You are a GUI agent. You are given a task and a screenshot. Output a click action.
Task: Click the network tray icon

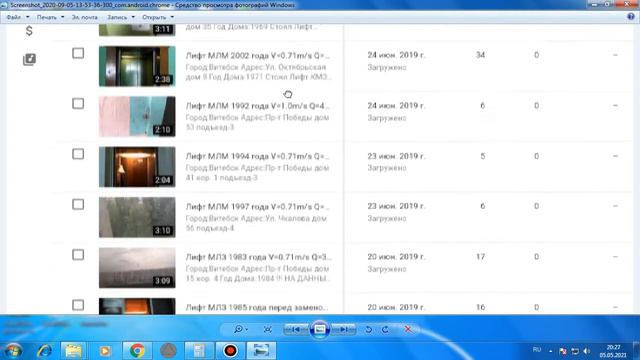pos(575,351)
